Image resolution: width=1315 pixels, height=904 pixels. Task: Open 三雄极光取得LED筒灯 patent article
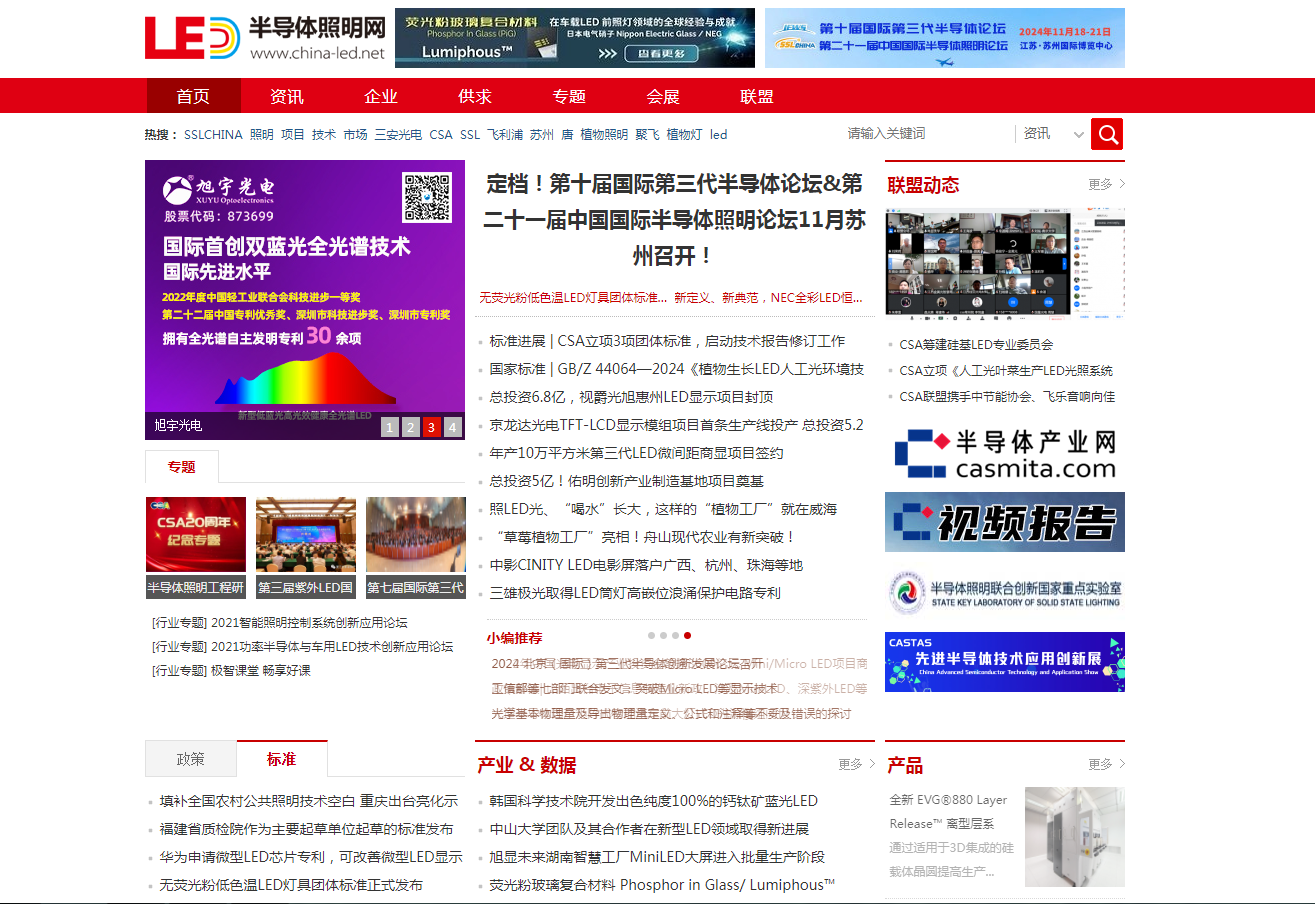pos(635,593)
